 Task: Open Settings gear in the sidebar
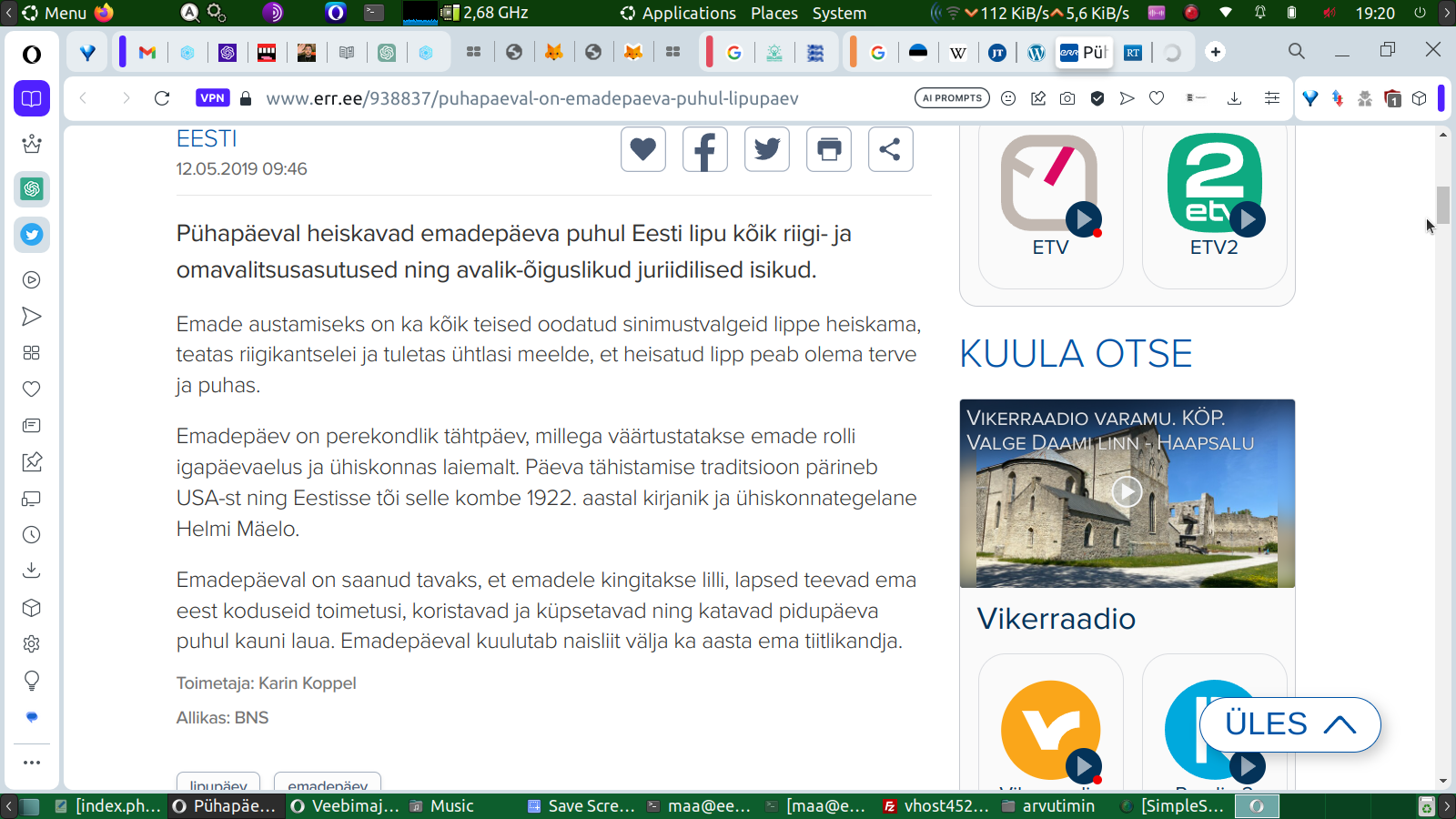(32, 644)
